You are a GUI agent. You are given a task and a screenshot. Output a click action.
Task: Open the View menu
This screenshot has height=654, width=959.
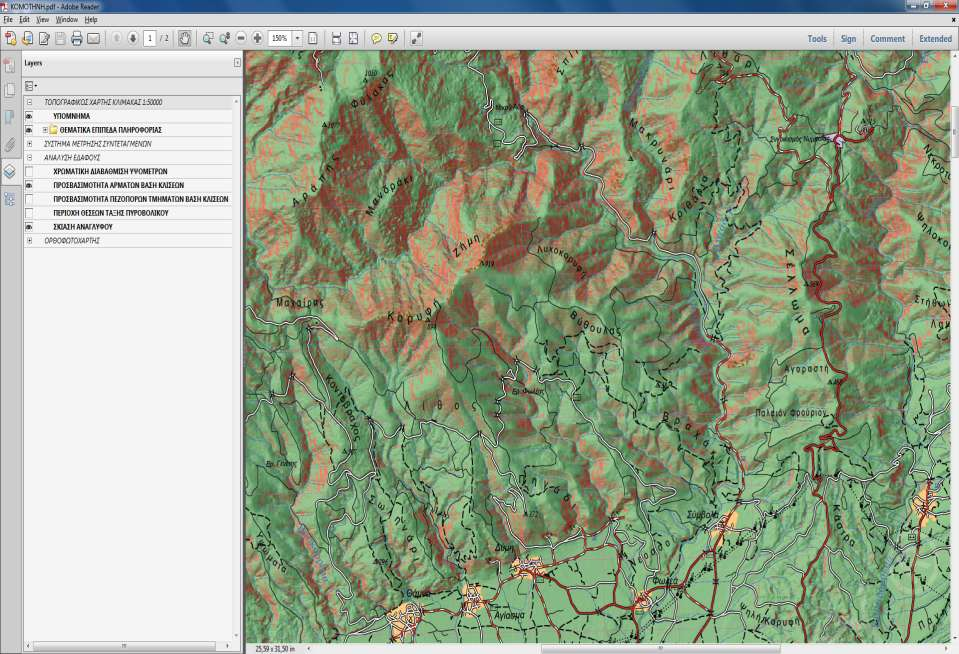[x=42, y=20]
